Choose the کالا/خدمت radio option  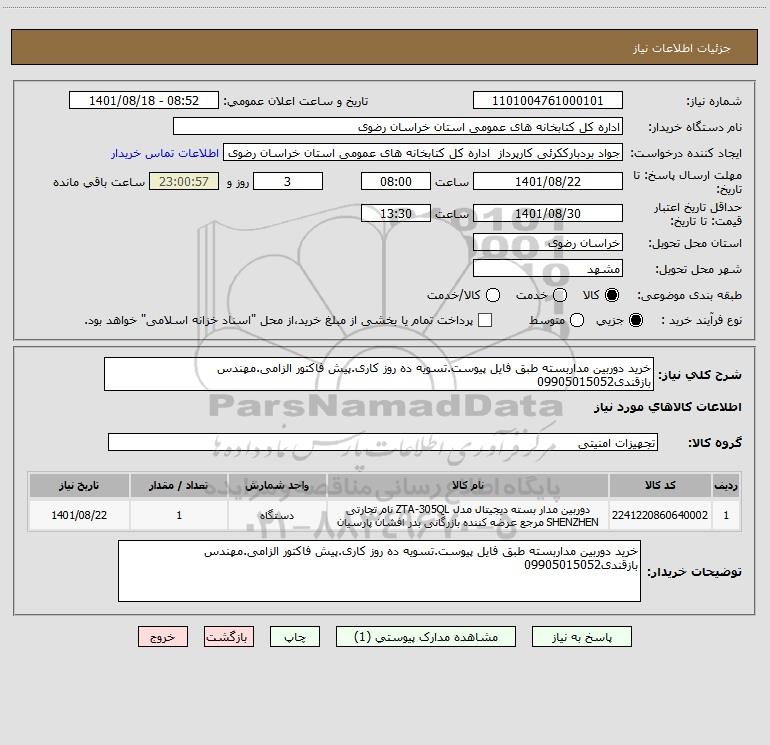[x=493, y=295]
